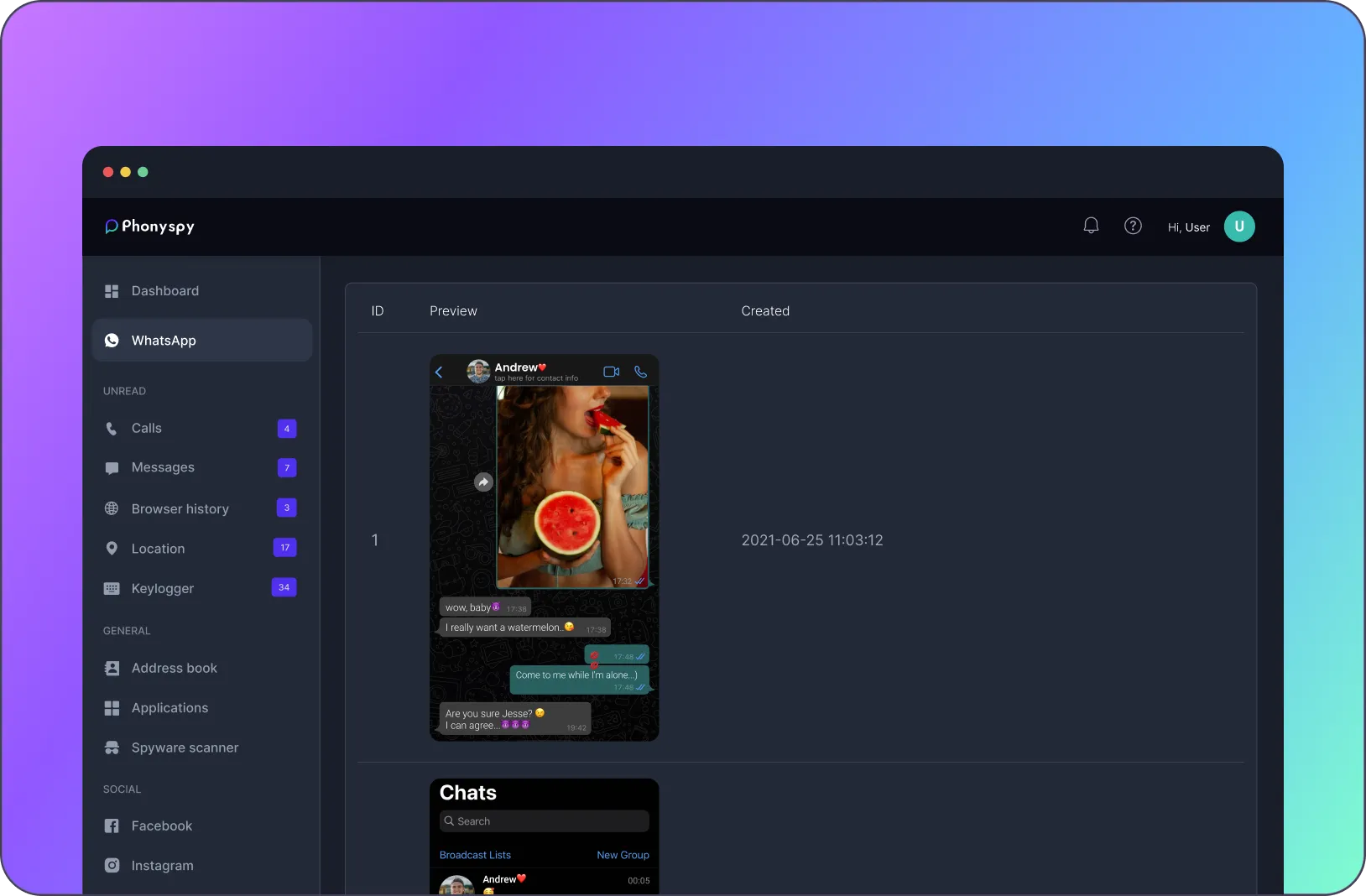The height and width of the screenshot is (896, 1366).
Task: Click the Phonyspy logo
Action: pyautogui.click(x=149, y=227)
